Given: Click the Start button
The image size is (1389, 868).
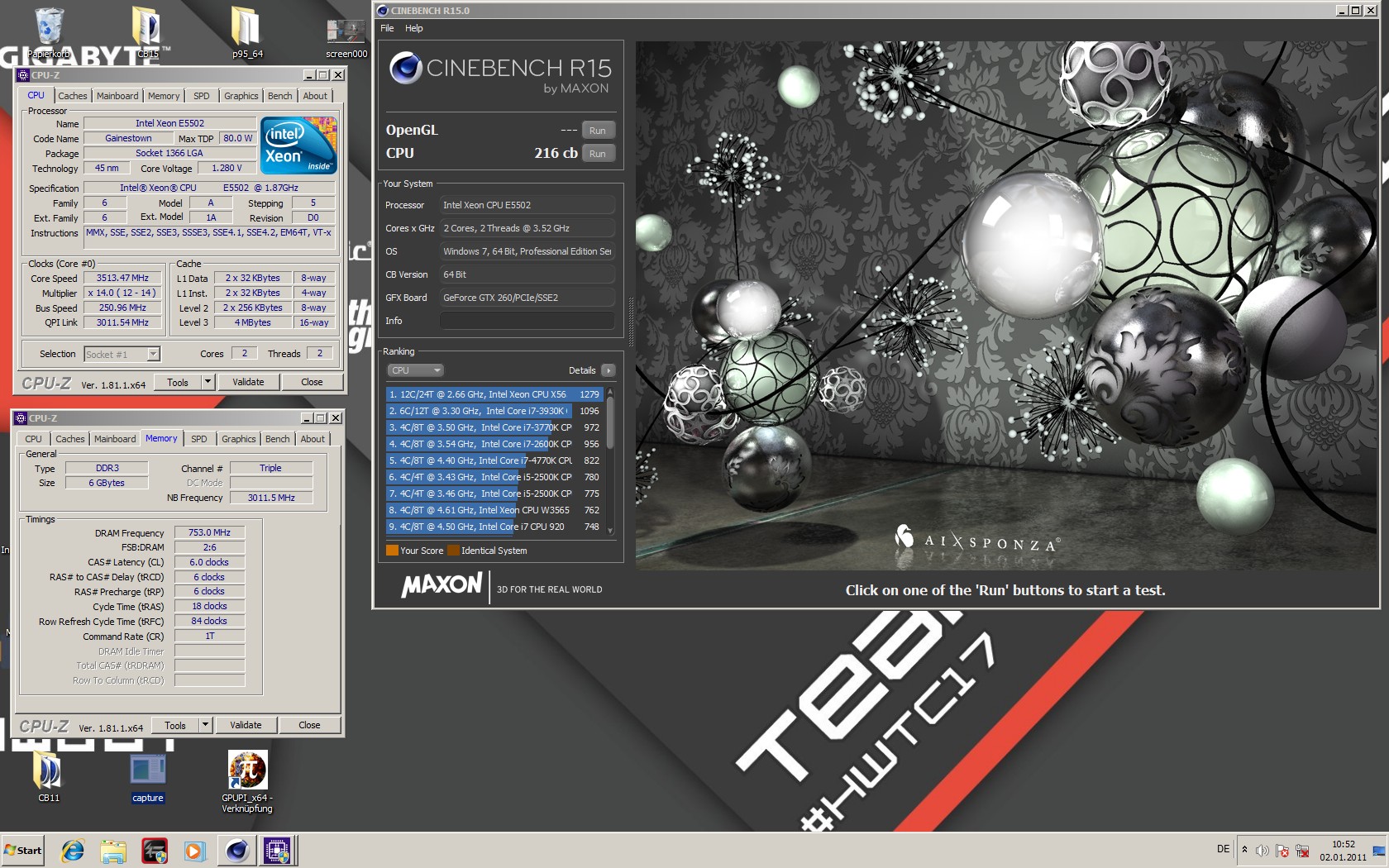Looking at the screenshot, I should point(23,850).
